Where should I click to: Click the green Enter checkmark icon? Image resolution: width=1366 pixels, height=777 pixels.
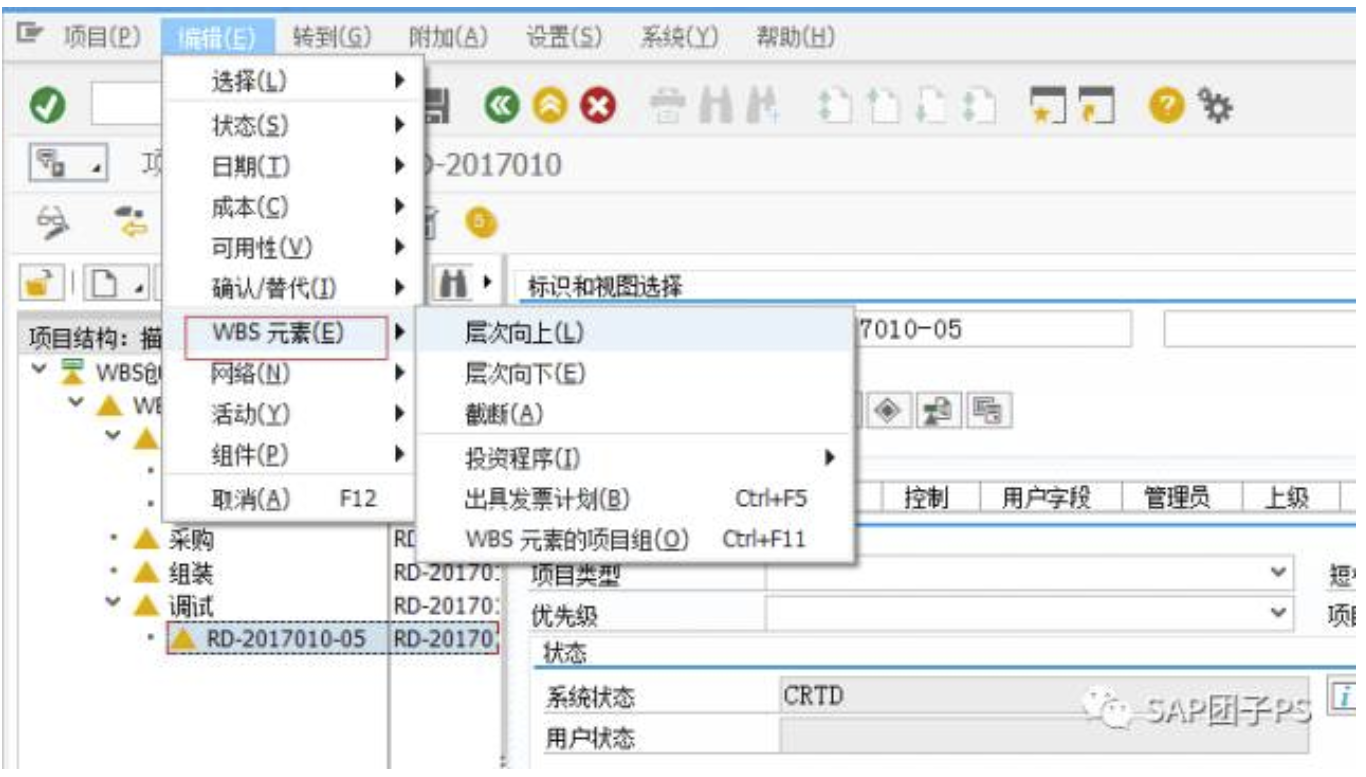click(48, 105)
